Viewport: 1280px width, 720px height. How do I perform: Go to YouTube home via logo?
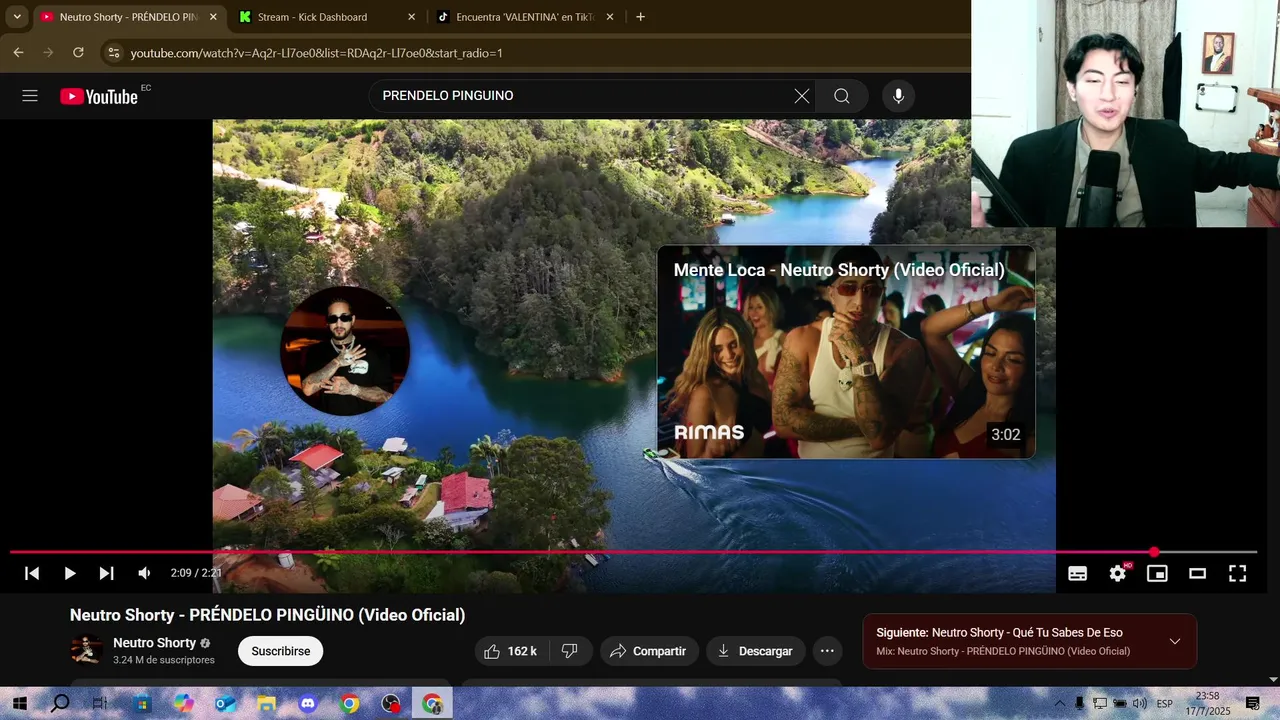pos(99,96)
